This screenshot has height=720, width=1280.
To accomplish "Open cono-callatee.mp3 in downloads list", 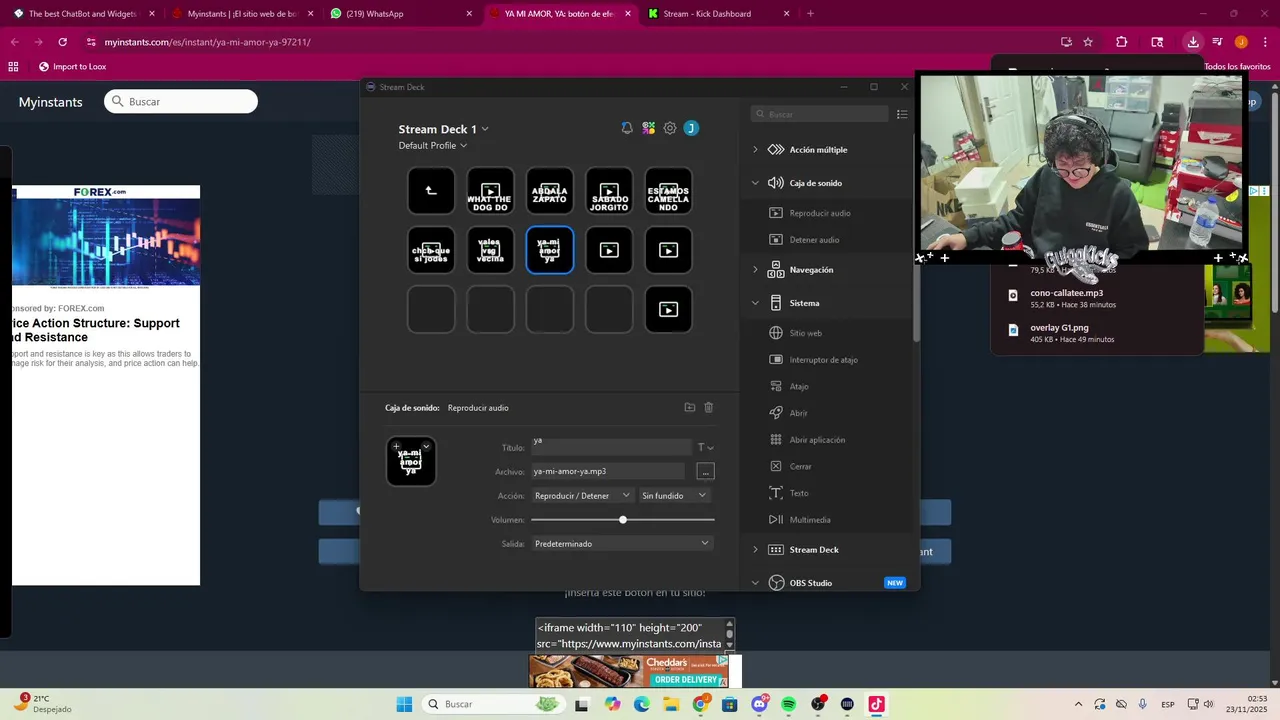I will pyautogui.click(x=1096, y=298).
